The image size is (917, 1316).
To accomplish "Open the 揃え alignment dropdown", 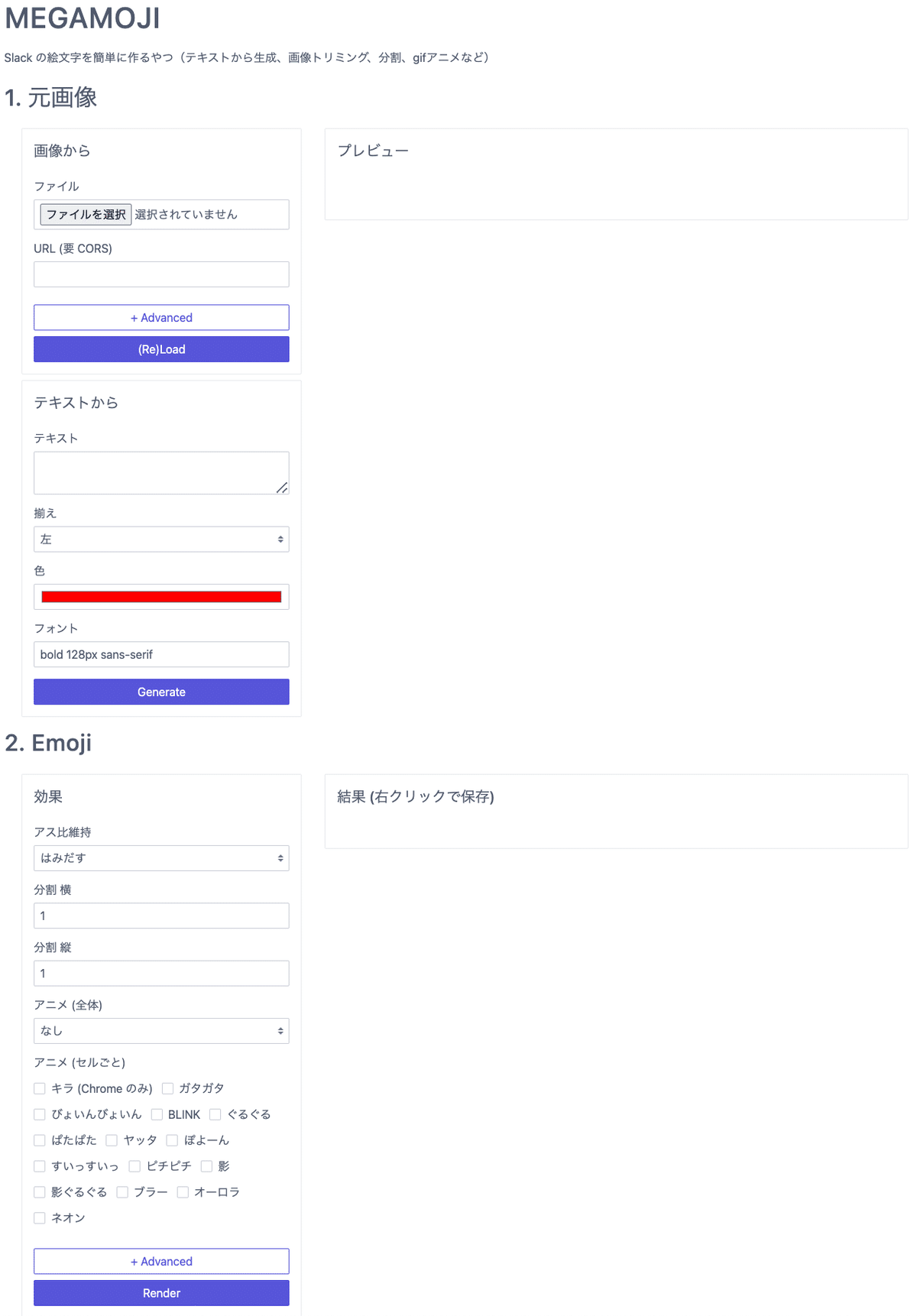I will click(161, 540).
